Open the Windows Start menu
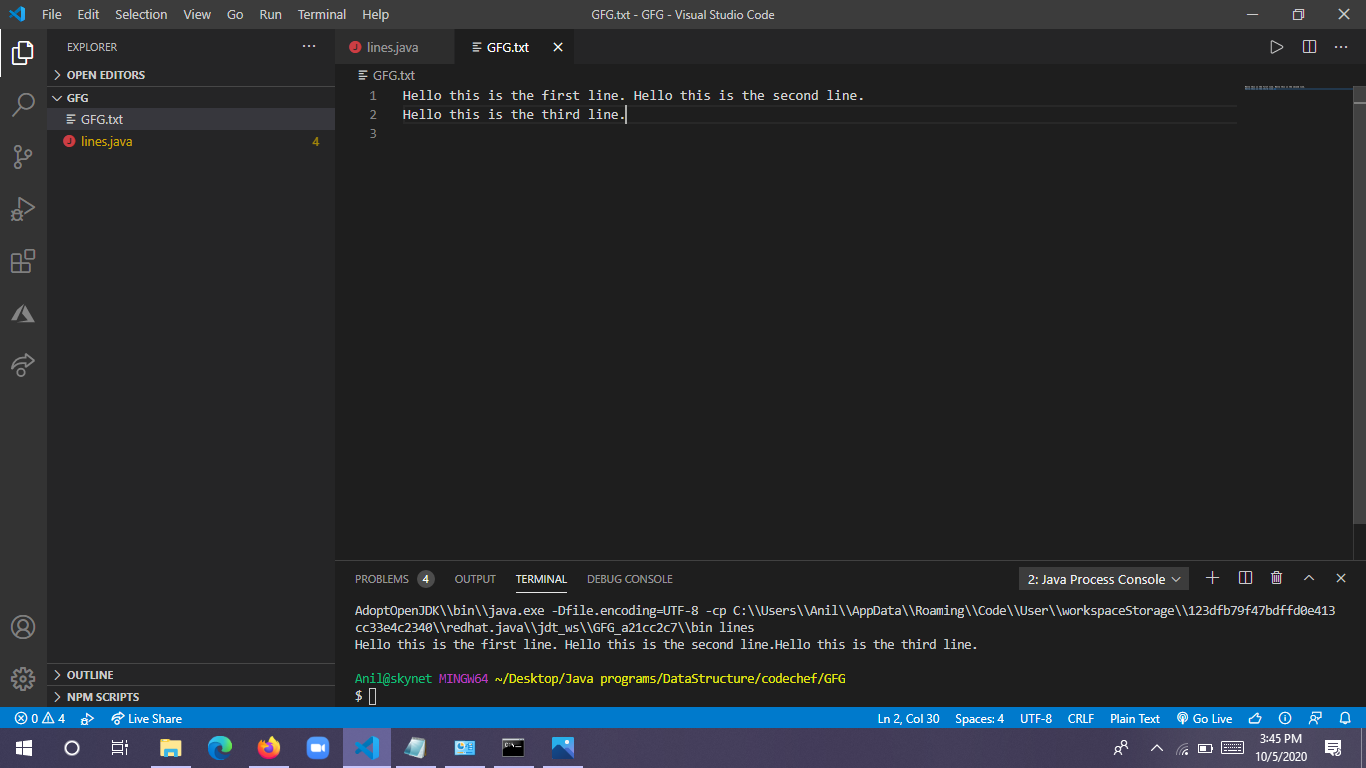Image resolution: width=1366 pixels, height=768 pixels. pyautogui.click(x=23, y=747)
